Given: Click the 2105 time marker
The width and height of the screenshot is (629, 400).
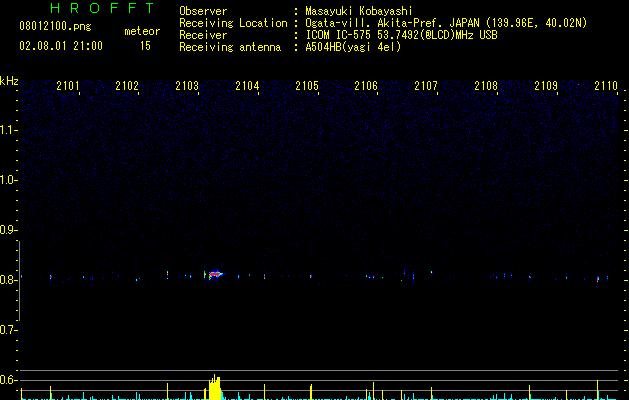Looking at the screenshot, I should tap(307, 86).
